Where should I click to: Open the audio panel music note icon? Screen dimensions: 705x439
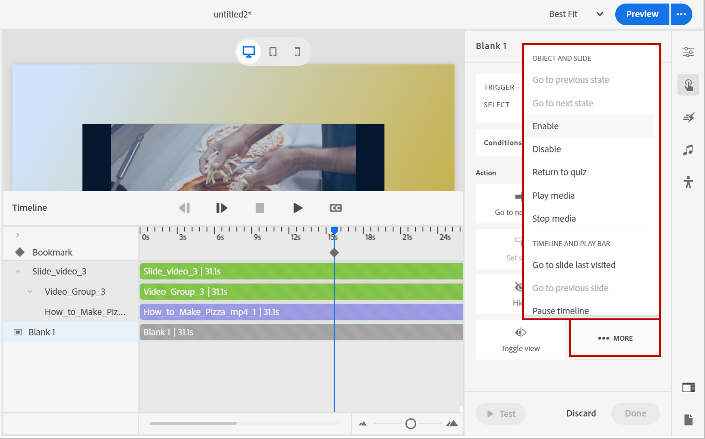click(x=688, y=150)
